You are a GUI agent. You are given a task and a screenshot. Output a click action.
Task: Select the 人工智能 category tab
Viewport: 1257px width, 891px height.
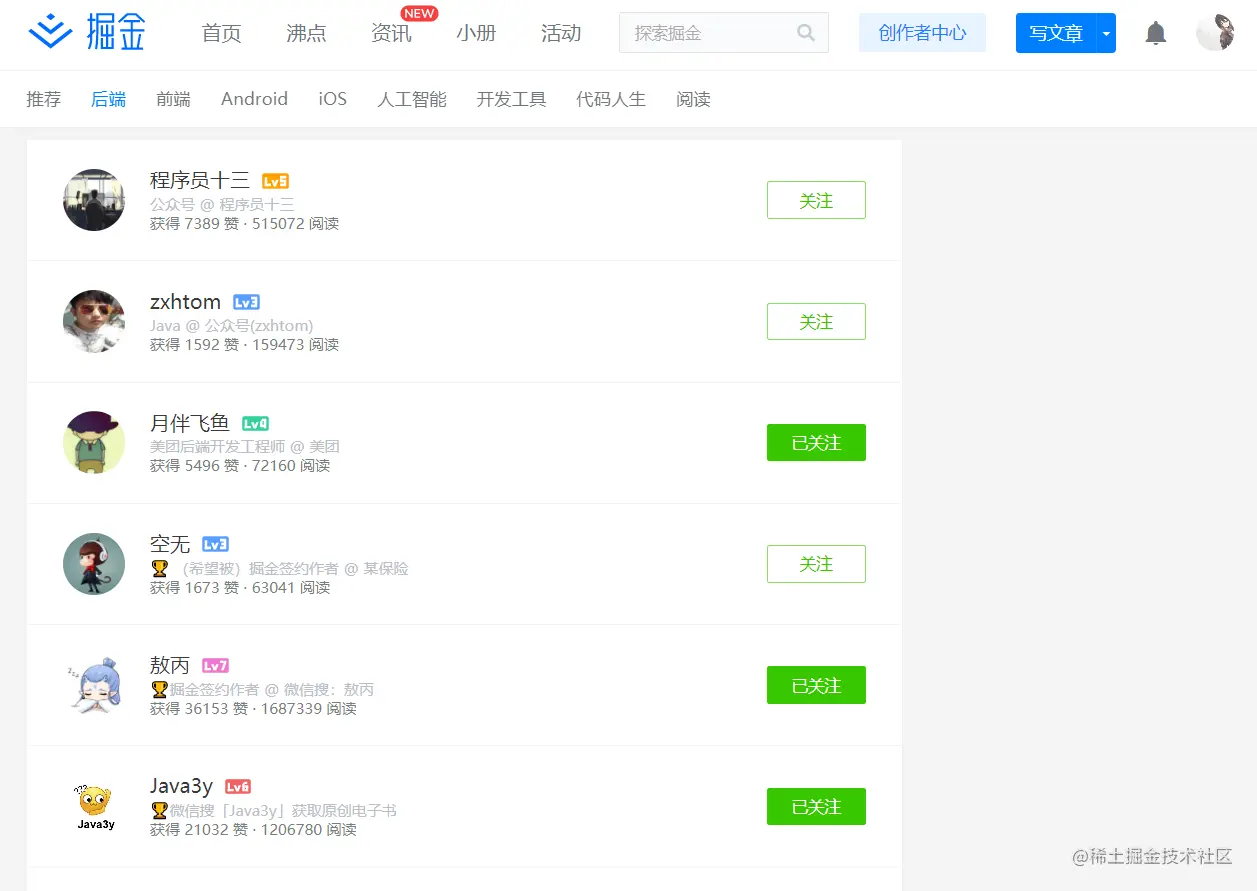[x=412, y=99]
